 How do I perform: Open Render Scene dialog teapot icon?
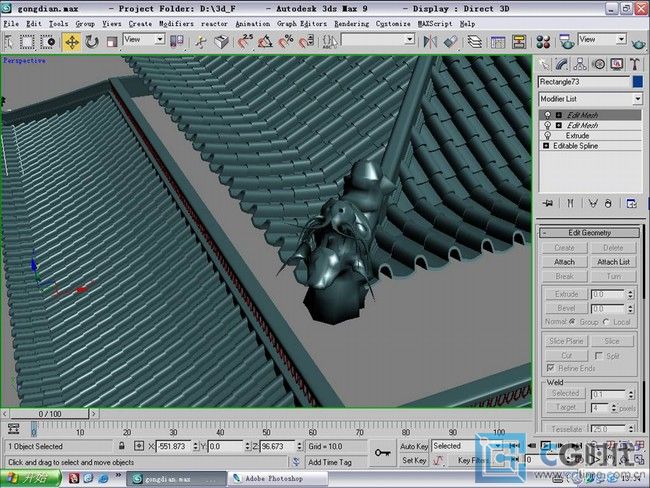click(566, 41)
